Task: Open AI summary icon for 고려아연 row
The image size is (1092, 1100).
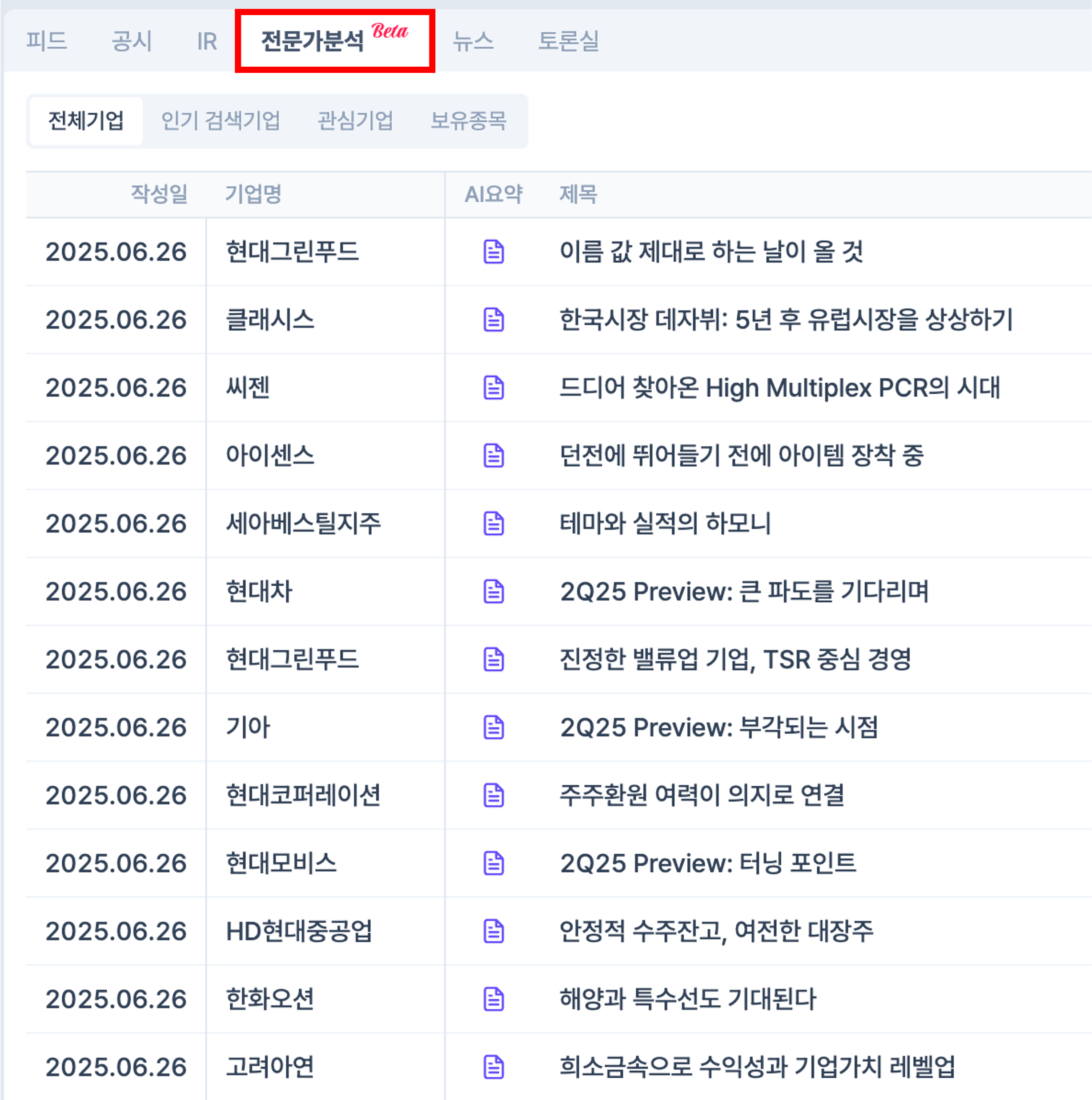Action: (x=493, y=1067)
